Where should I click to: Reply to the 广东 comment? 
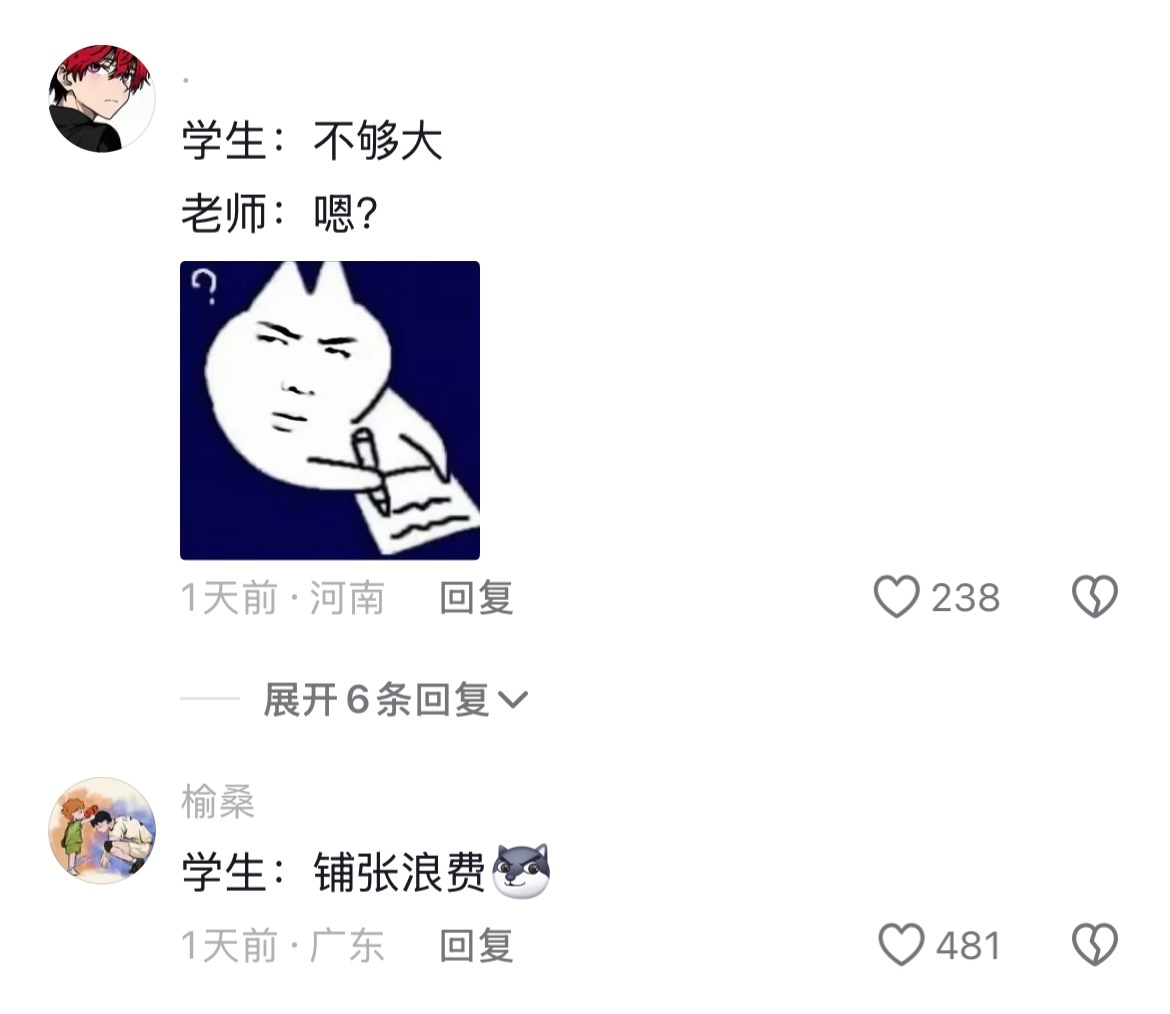476,945
